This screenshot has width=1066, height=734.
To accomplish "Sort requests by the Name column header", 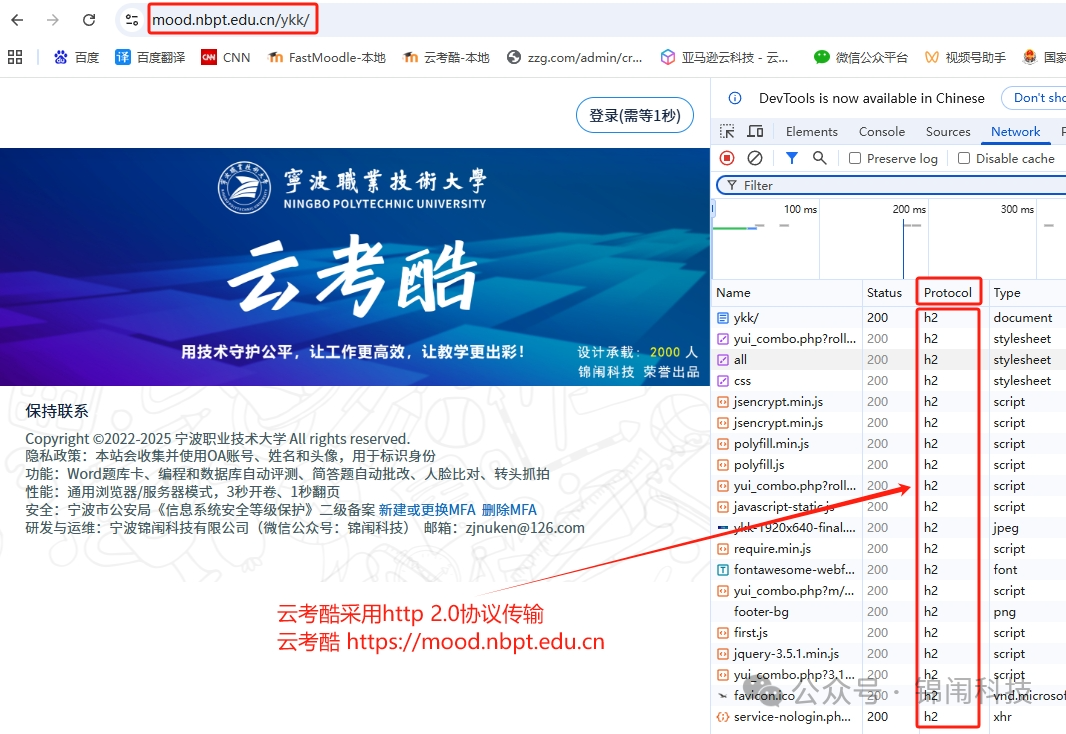I will [x=787, y=292].
